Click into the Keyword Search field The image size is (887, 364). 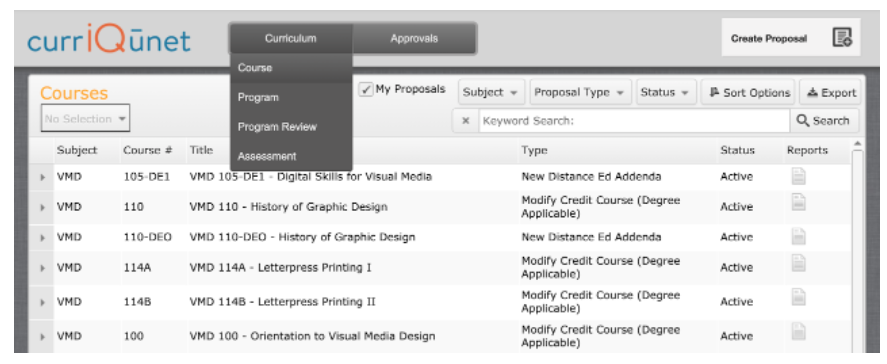coord(634,121)
